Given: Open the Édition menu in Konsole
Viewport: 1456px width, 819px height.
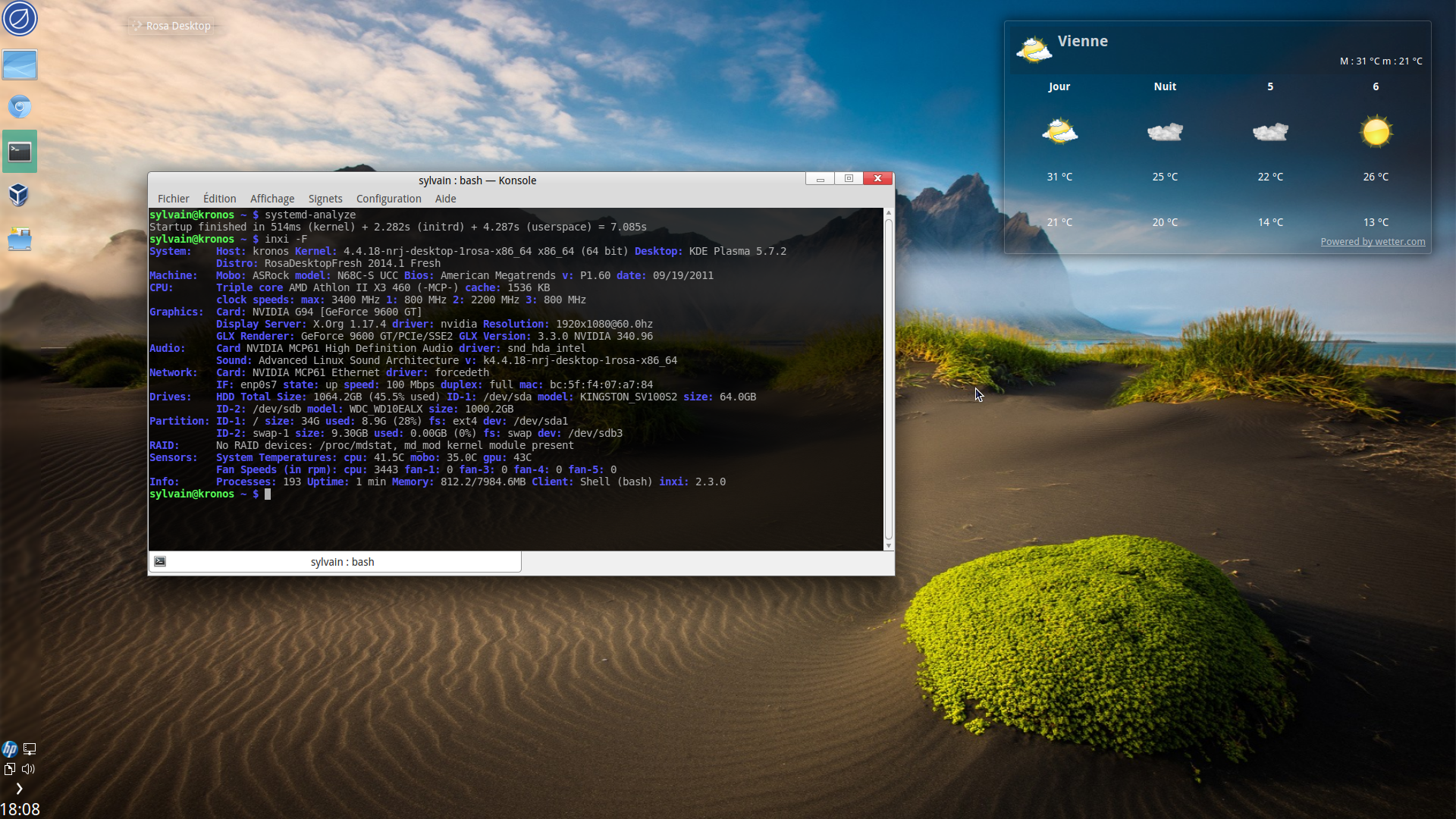Looking at the screenshot, I should (219, 199).
